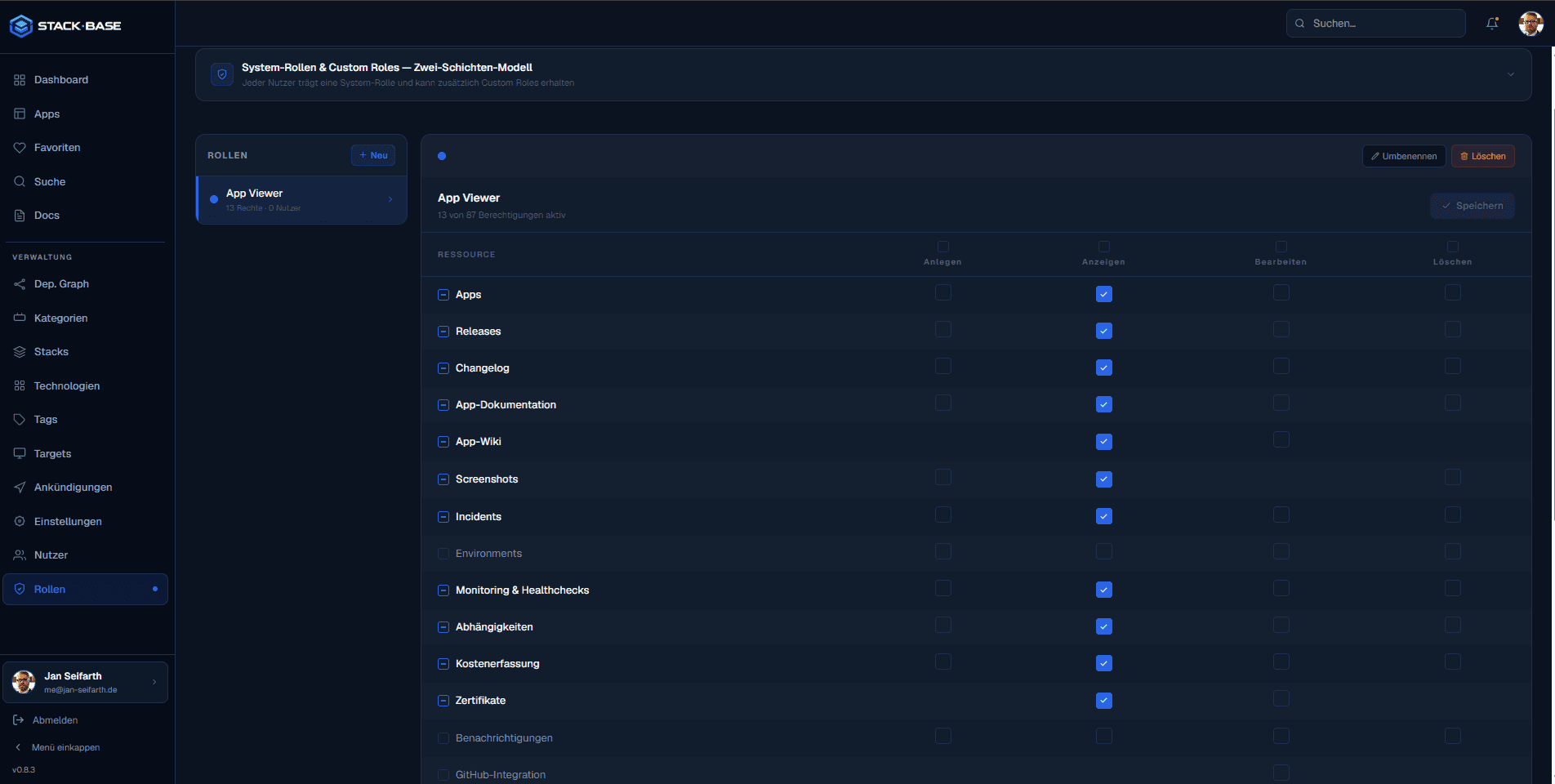Enable Anlegen permission for Releases
The height and width of the screenshot is (784, 1555).
[943, 330]
